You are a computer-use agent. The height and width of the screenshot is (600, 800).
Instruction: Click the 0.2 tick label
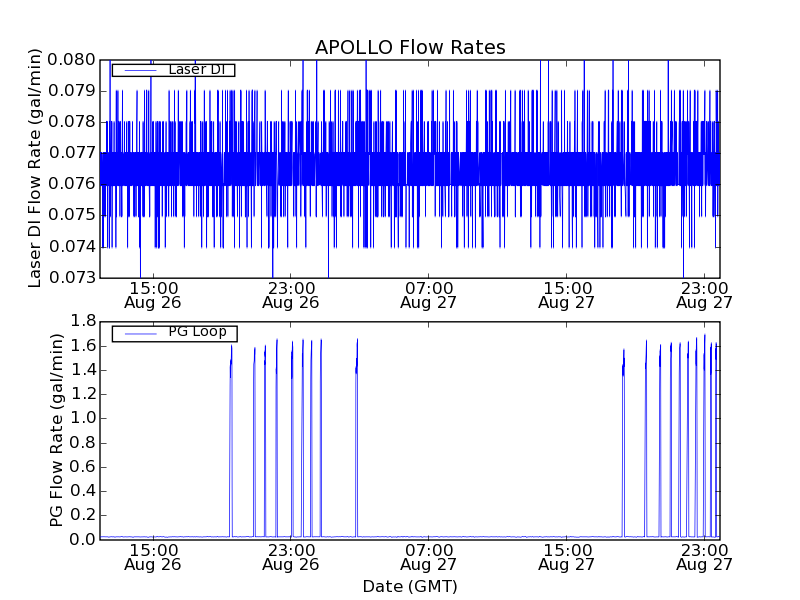click(x=83, y=515)
